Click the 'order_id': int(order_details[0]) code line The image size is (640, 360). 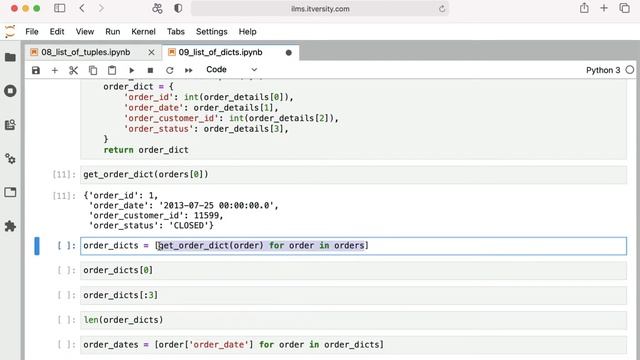(209, 97)
